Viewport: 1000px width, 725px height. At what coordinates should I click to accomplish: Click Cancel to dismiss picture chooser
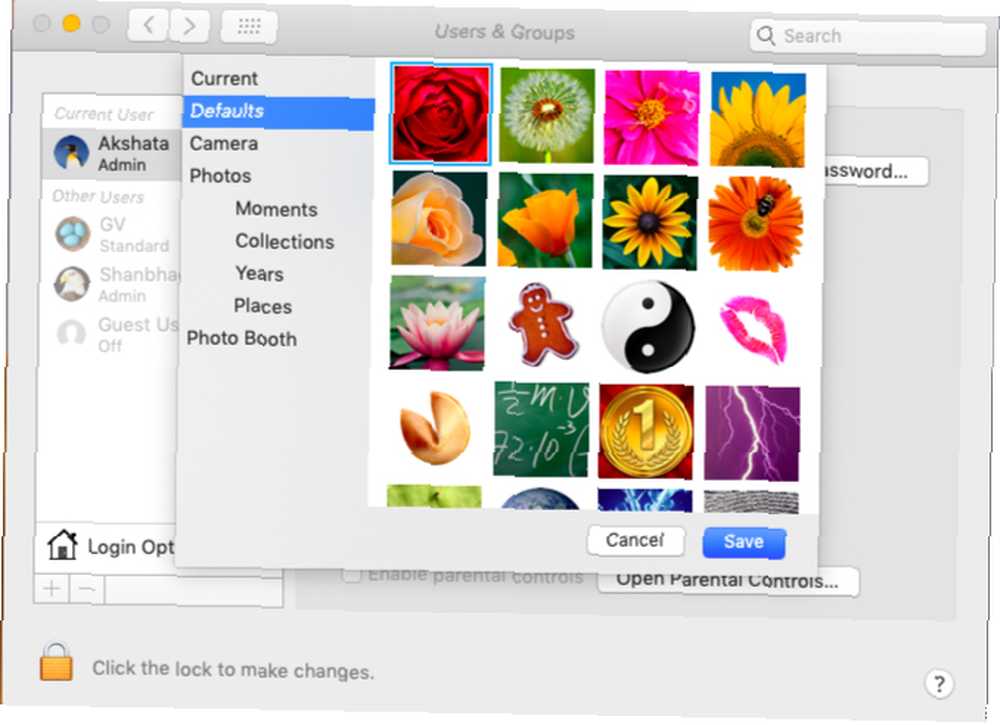635,541
